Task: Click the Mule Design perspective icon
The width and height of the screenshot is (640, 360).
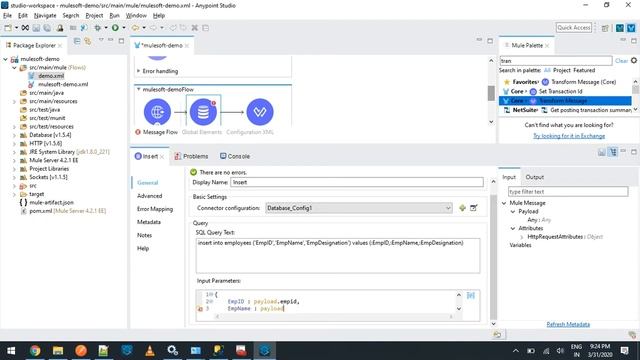Action: [x=631, y=28]
